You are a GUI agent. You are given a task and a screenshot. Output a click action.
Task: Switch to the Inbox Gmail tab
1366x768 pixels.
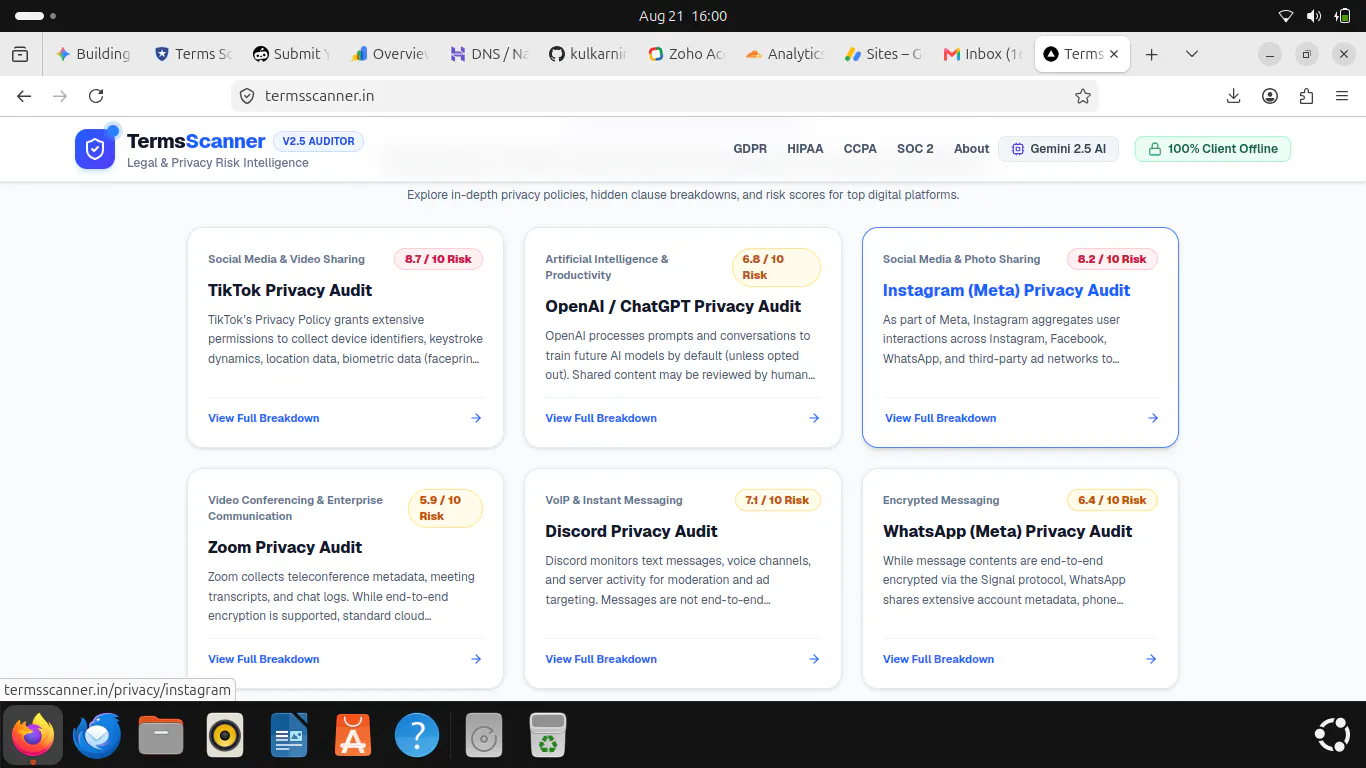pyautogui.click(x=982, y=54)
